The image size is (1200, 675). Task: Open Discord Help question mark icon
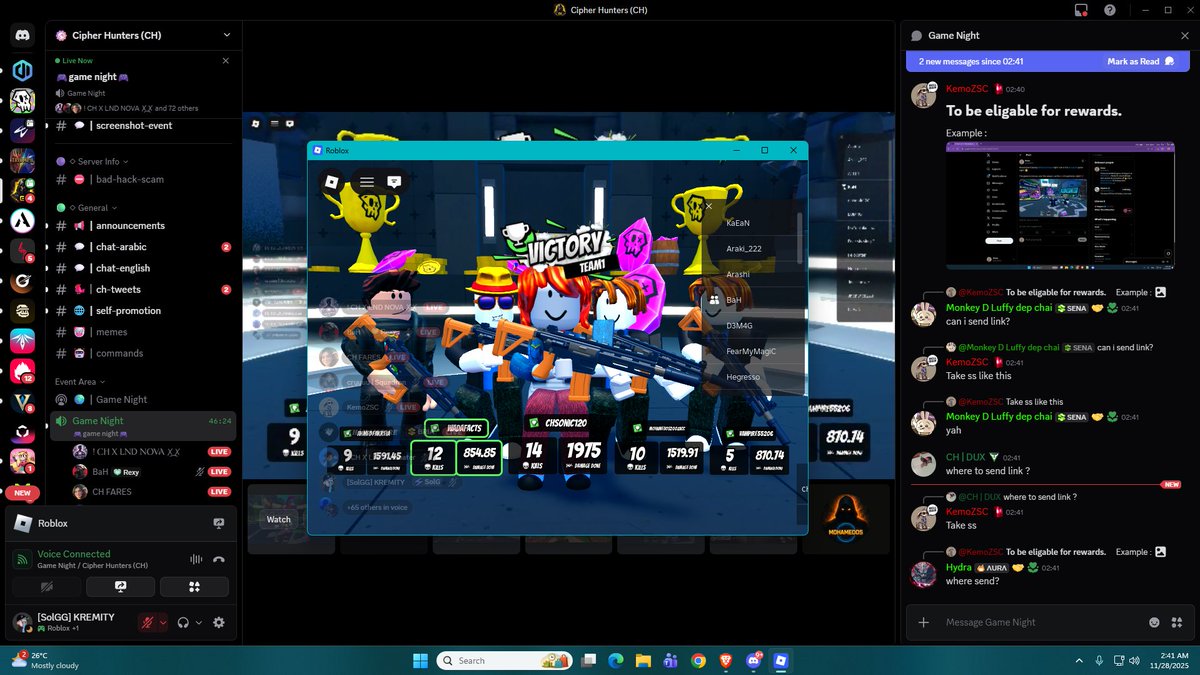(x=1109, y=10)
